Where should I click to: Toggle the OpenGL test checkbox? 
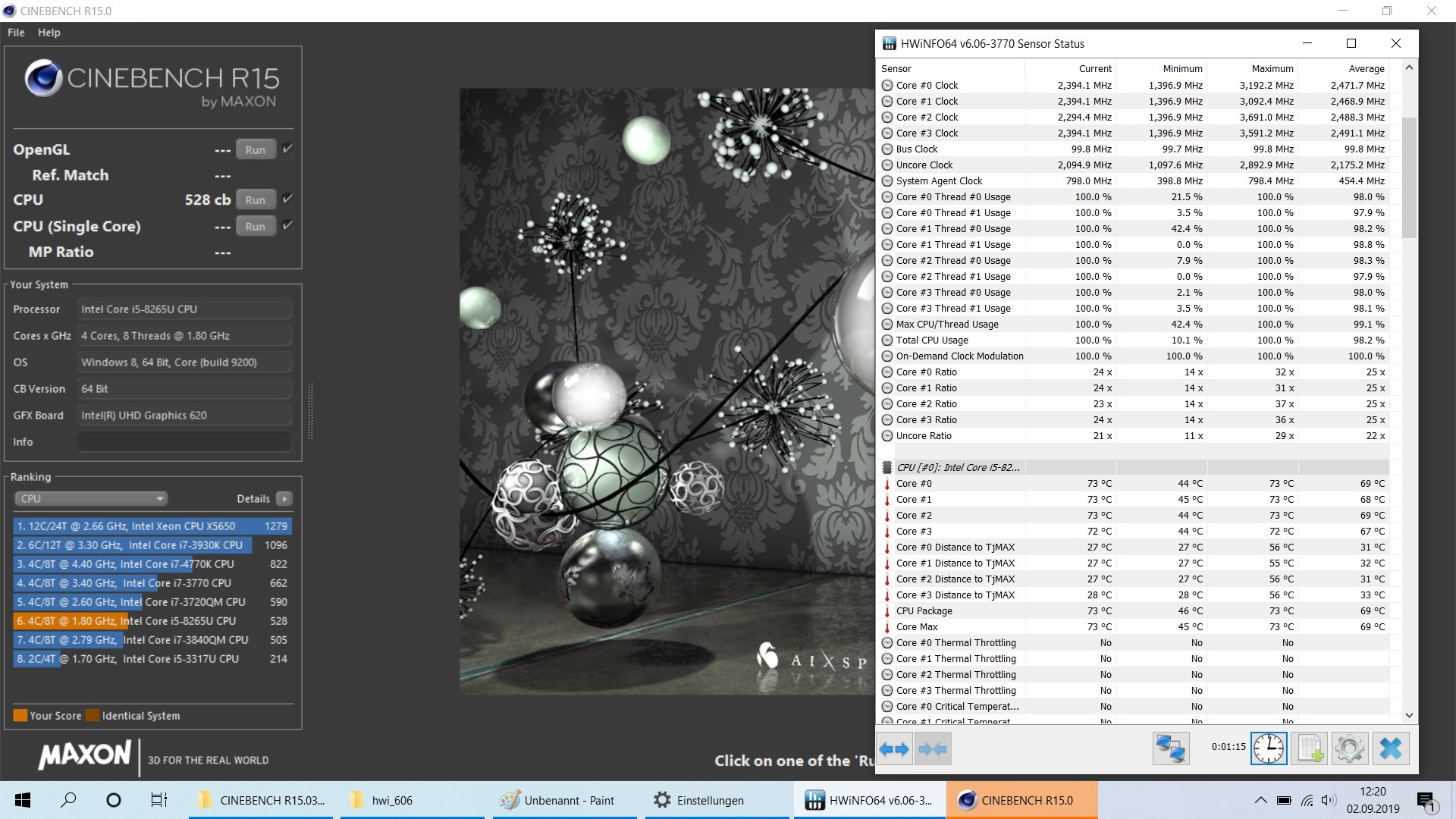click(x=287, y=149)
